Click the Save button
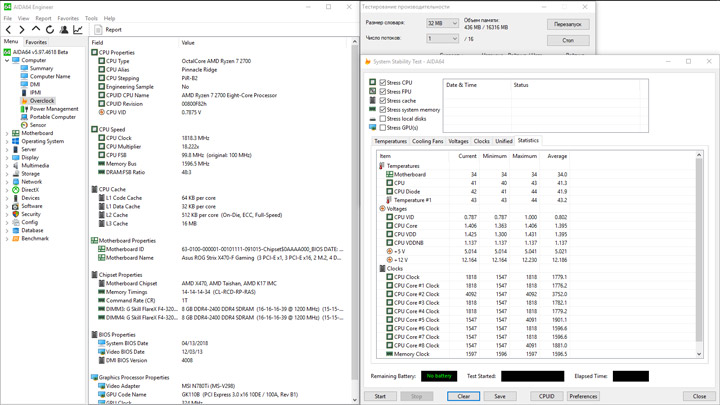This screenshot has width=720, height=405. point(500,396)
